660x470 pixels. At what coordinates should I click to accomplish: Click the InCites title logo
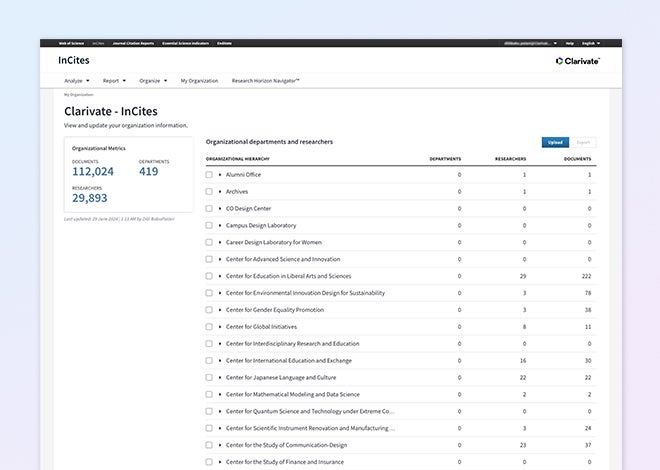(x=73, y=60)
